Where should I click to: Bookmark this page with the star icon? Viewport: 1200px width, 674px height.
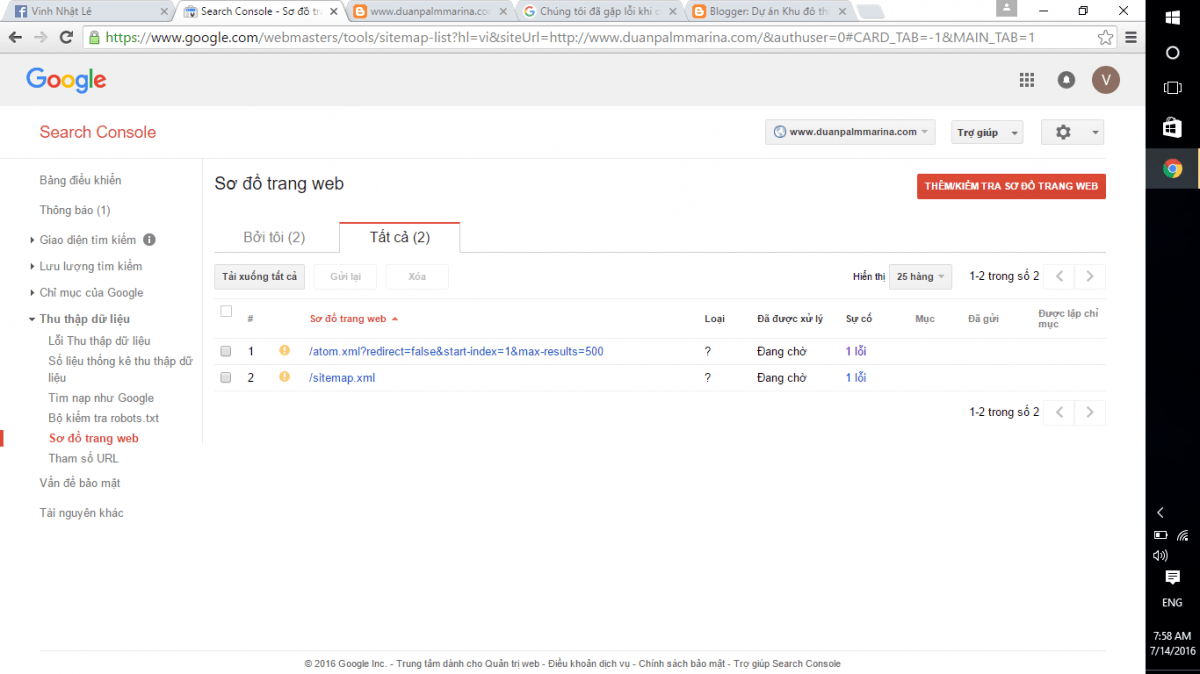(x=1105, y=37)
